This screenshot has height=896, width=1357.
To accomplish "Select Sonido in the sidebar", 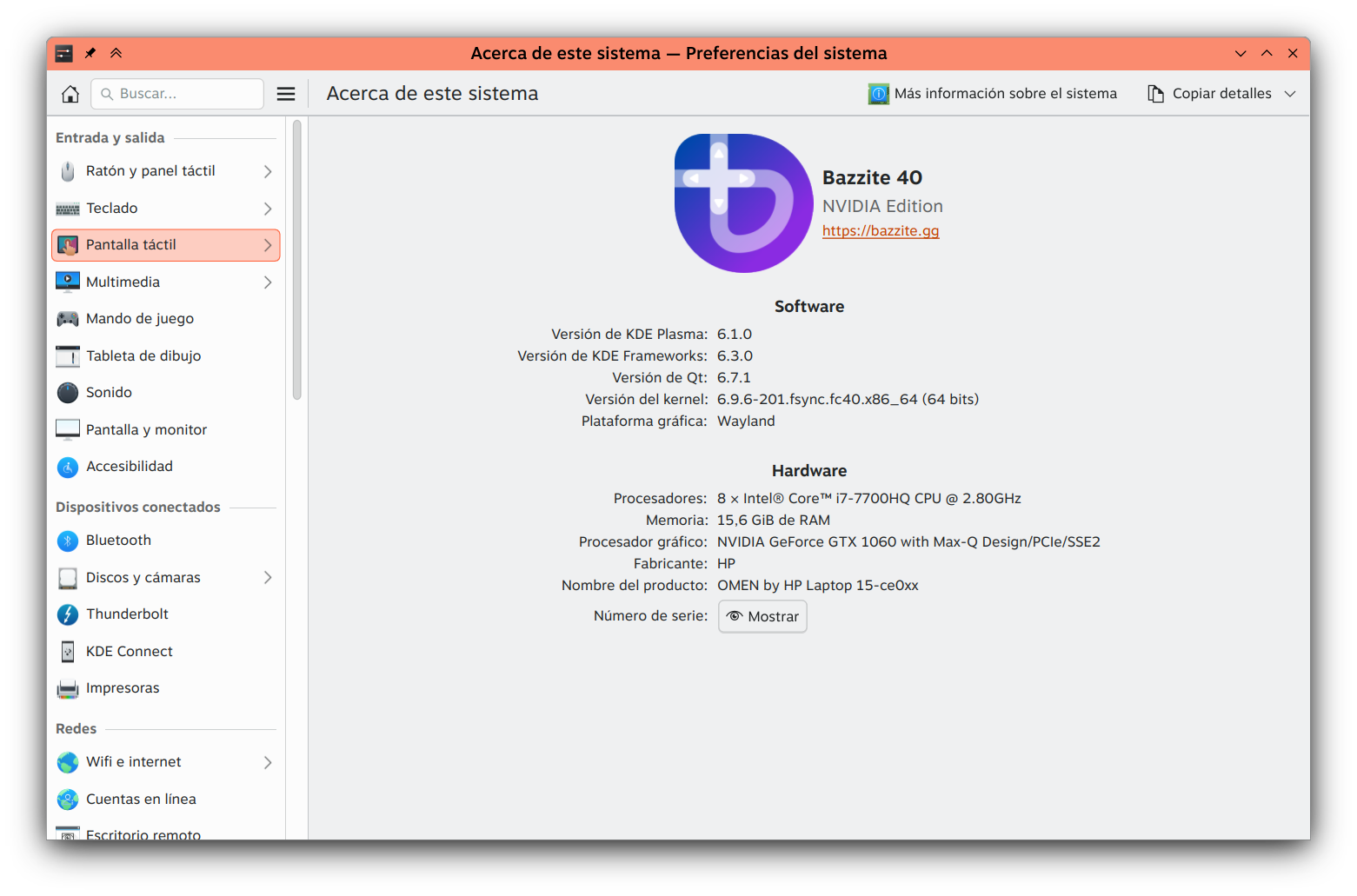I will [166, 393].
